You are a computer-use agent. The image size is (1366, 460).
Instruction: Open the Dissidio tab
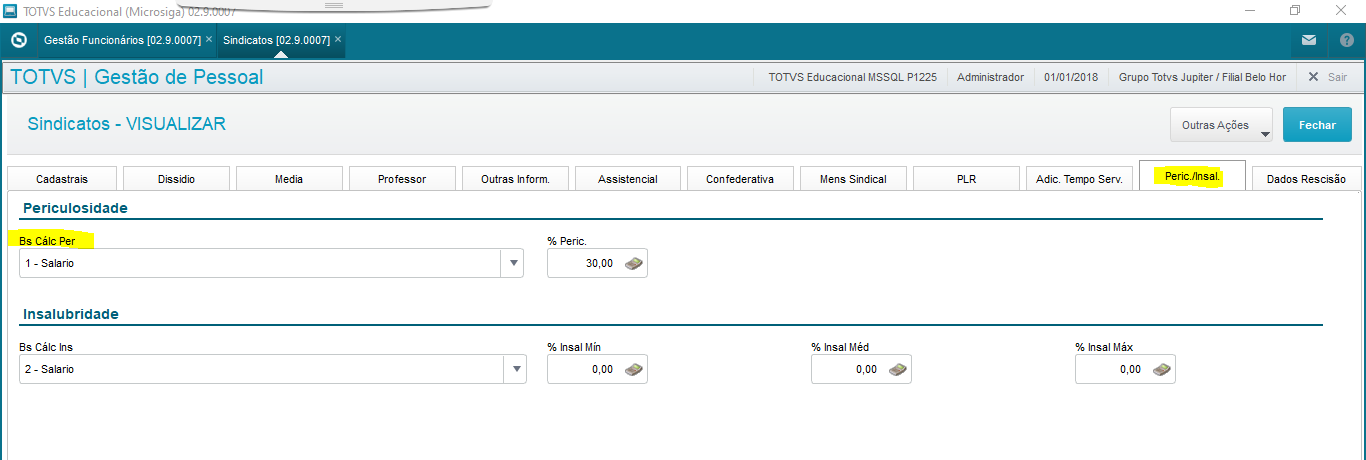(x=176, y=178)
